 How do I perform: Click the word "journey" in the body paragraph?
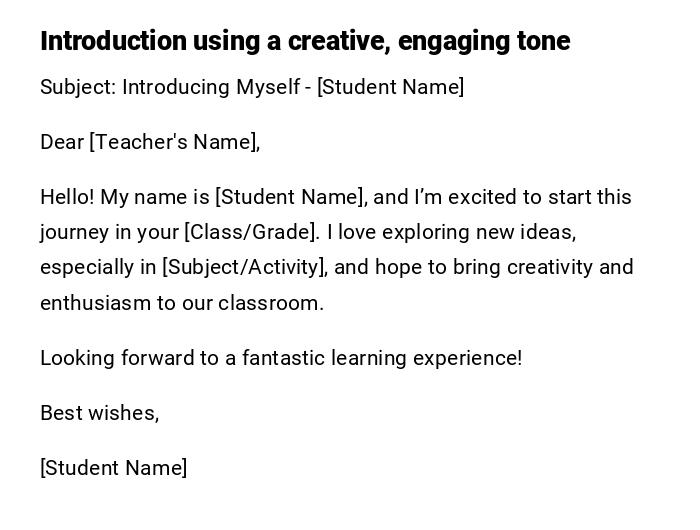pyautogui.click(x=74, y=232)
